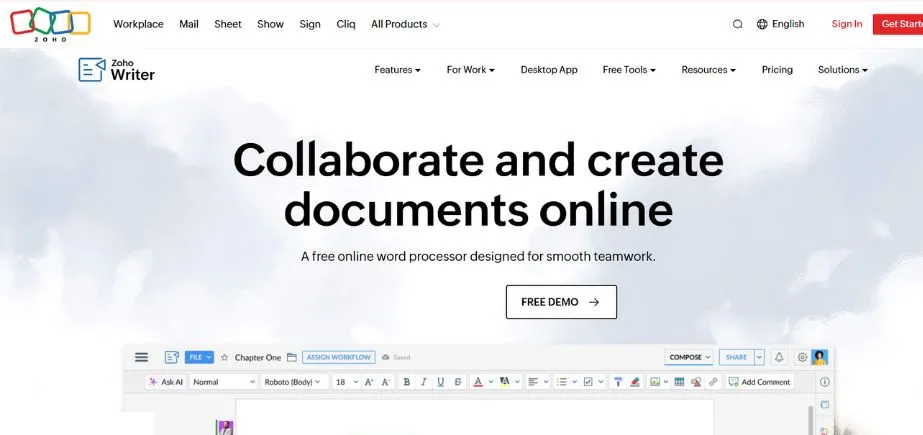
Task: Click the Writer document icon beside FILE
Action: pyautogui.click(x=172, y=357)
